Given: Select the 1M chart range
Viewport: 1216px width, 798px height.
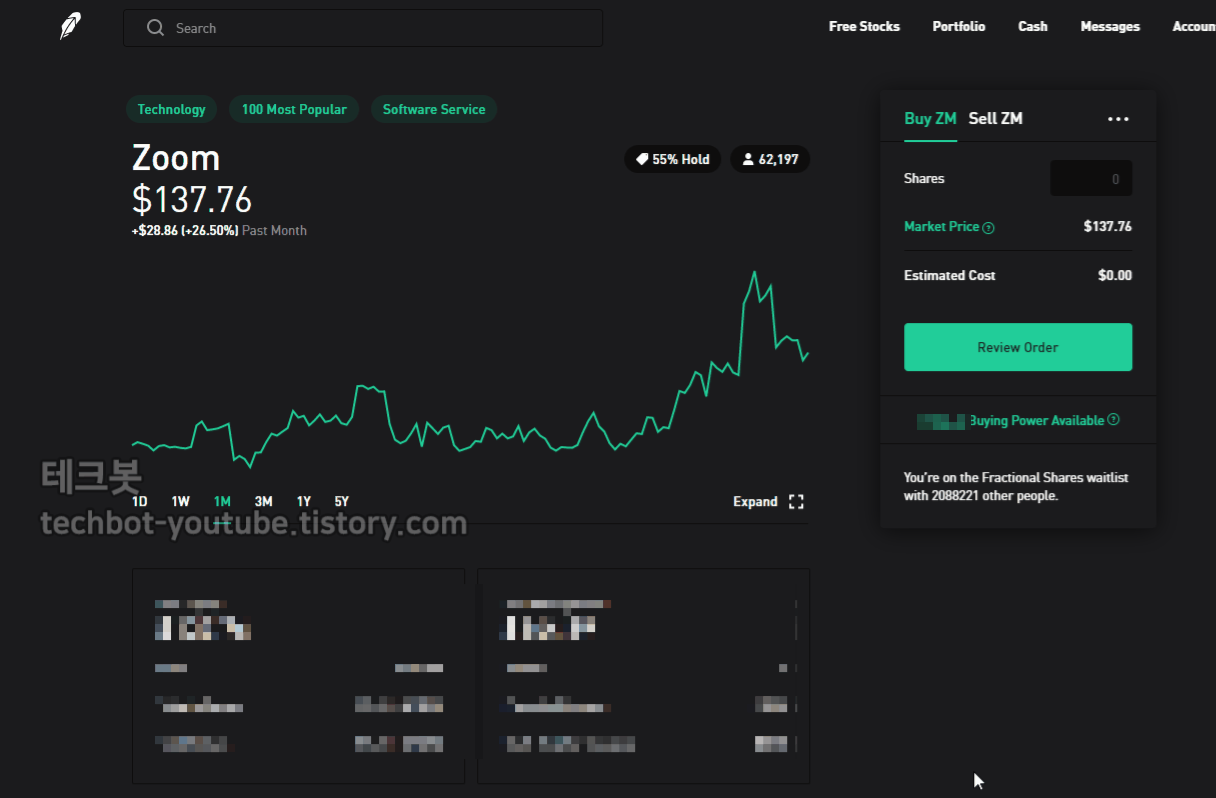Looking at the screenshot, I should [x=222, y=502].
